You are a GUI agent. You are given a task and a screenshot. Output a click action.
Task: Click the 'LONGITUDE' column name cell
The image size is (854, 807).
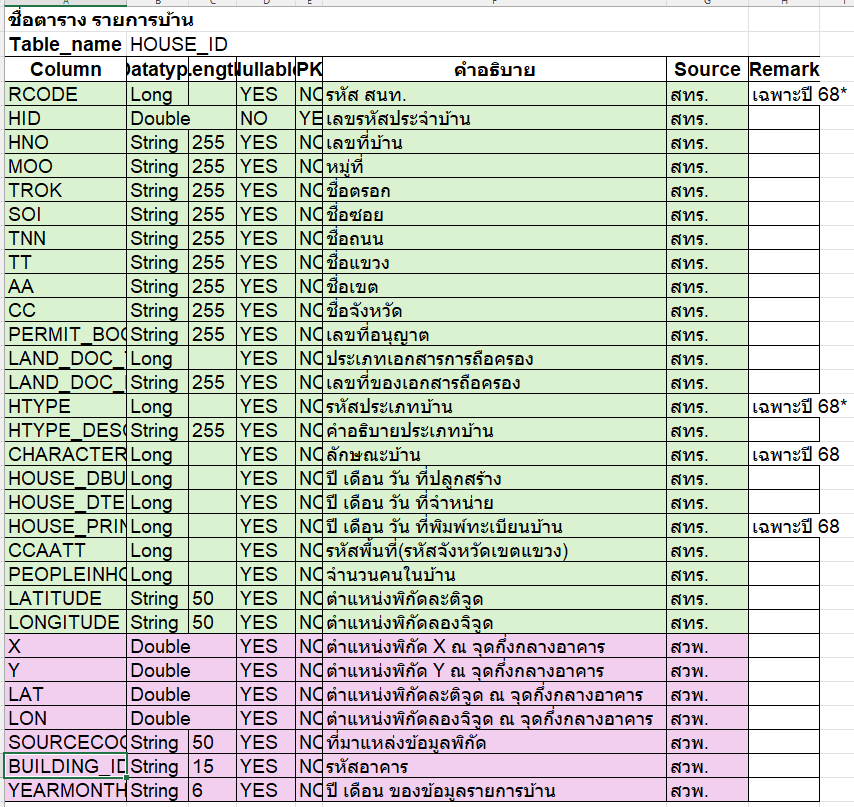[x=65, y=622]
